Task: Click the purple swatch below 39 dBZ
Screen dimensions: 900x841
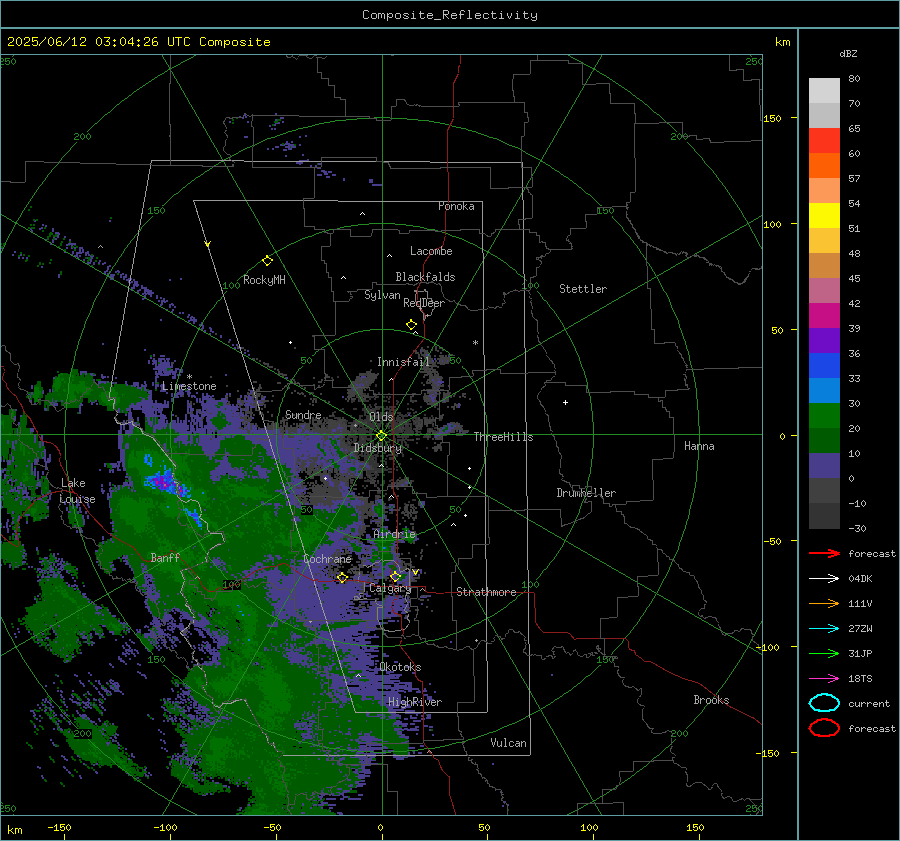Action: point(824,340)
